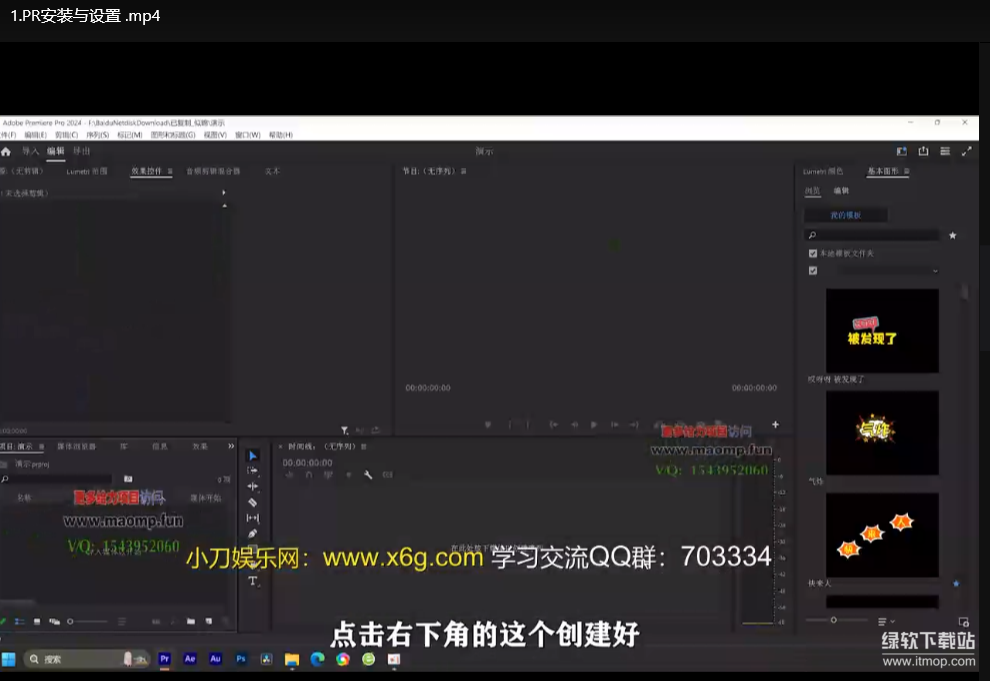Image resolution: width=990 pixels, height=681 pixels.
Task: Click the Quick Export share icon
Action: (924, 151)
